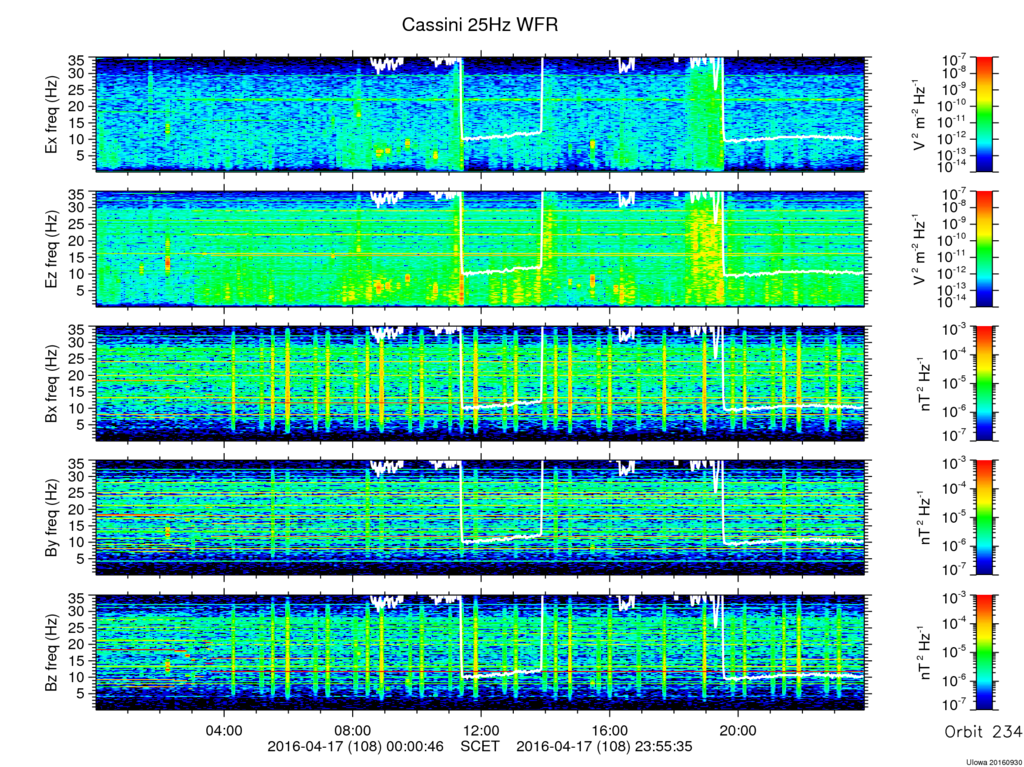Click the Ex panel color bar
This screenshot has width=1024, height=767.
point(984,114)
